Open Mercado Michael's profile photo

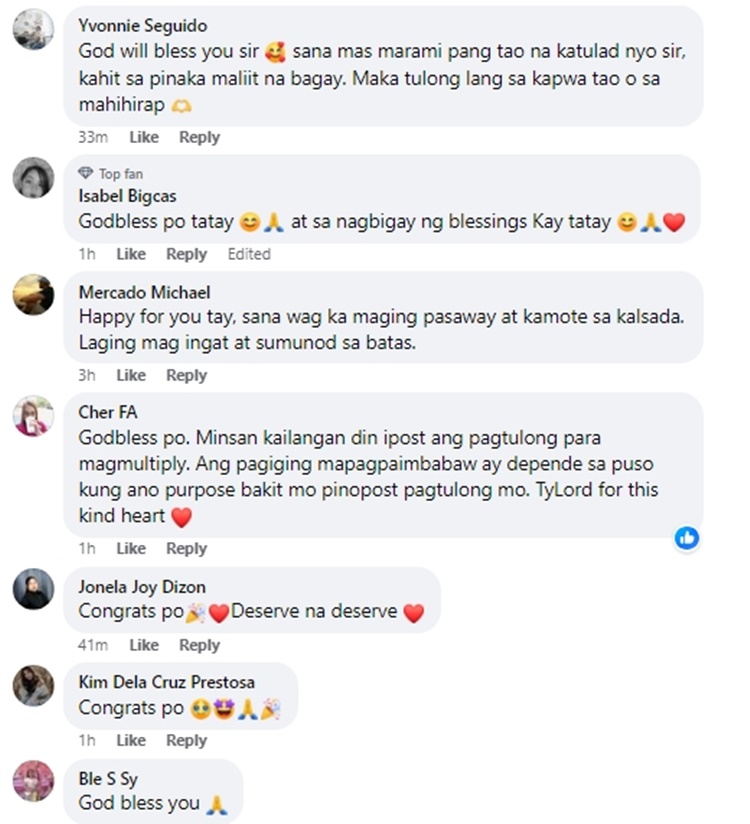33,294
